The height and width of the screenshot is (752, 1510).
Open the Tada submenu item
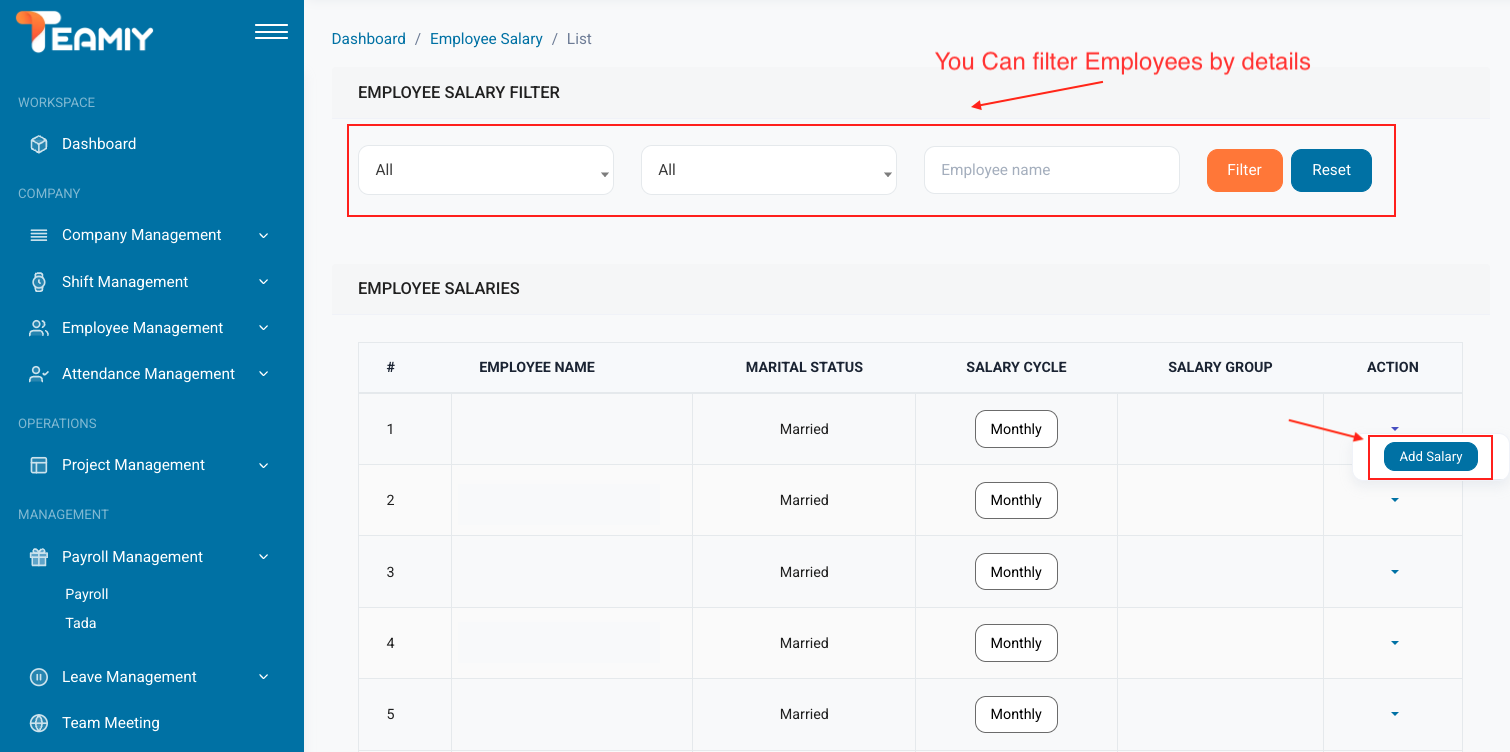coord(81,623)
